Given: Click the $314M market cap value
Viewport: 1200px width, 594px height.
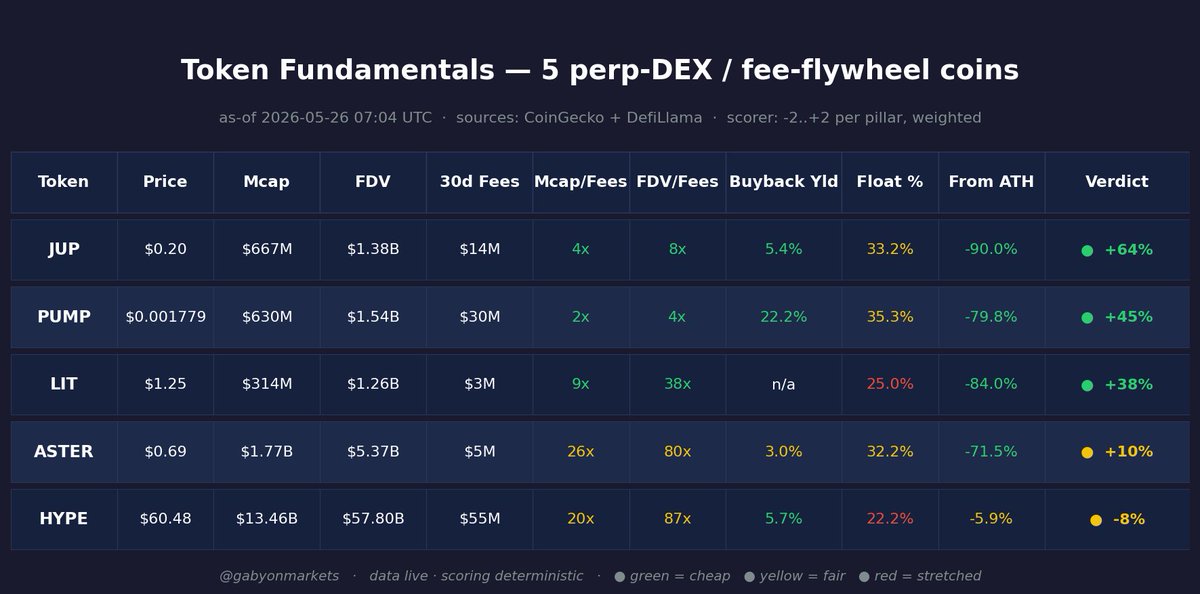Looking at the screenshot, I should pos(267,385).
